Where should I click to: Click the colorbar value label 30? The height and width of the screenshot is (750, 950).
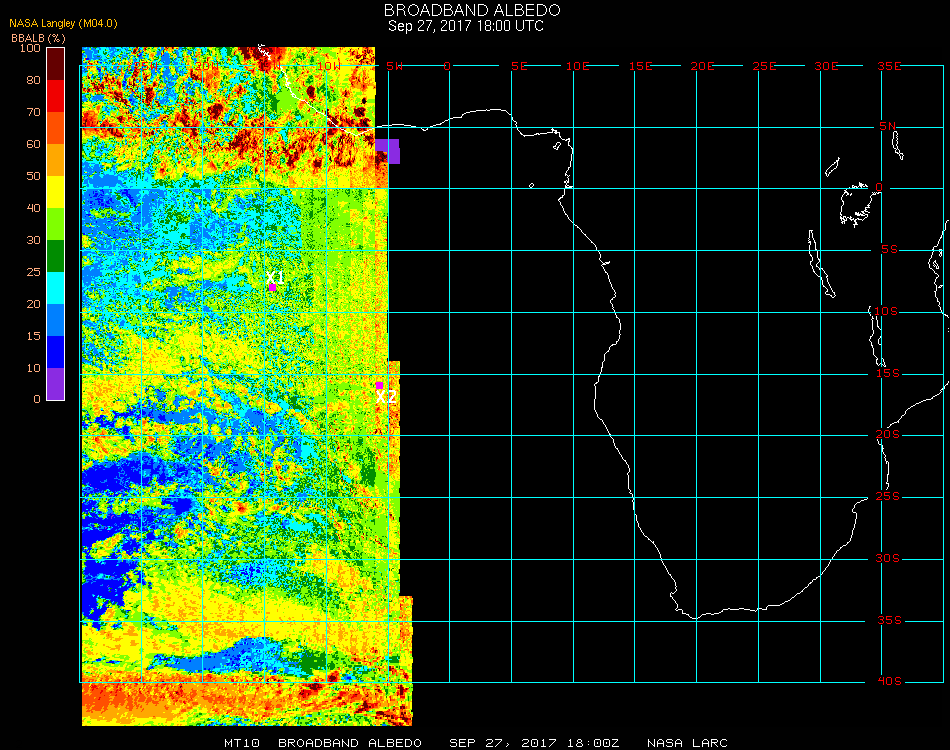click(33, 241)
